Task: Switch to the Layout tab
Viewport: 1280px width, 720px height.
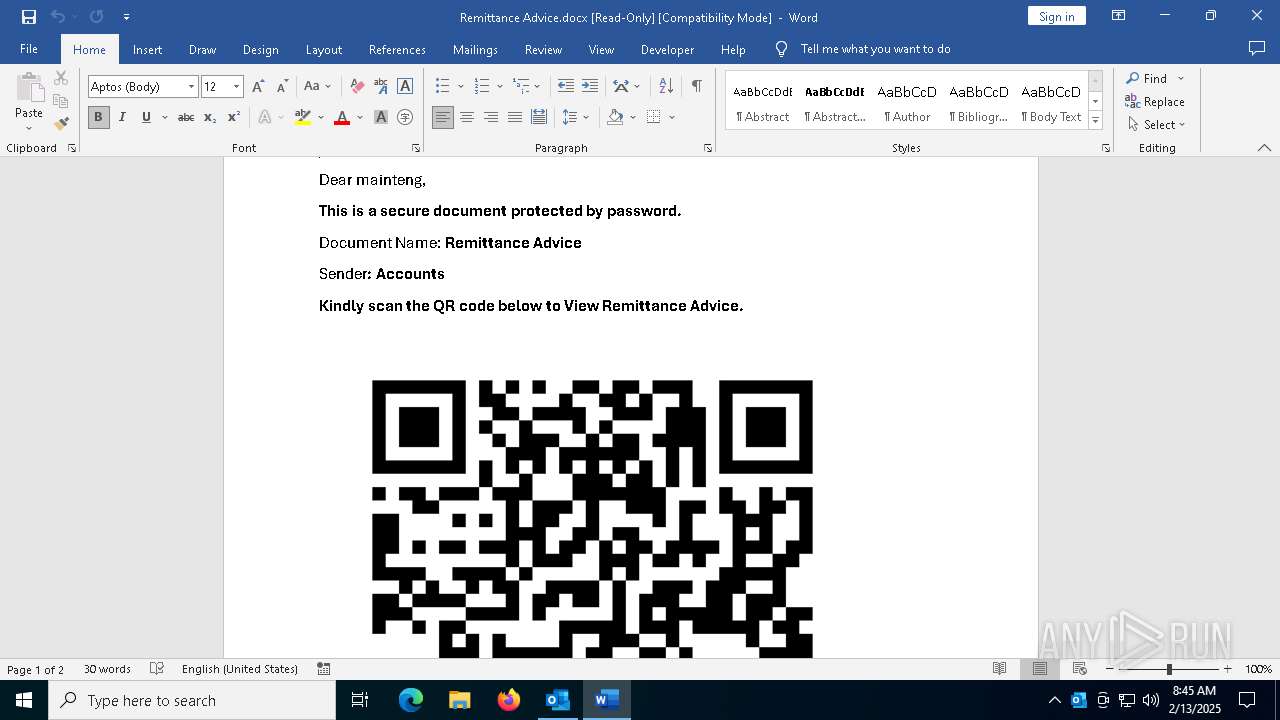Action: (324, 49)
